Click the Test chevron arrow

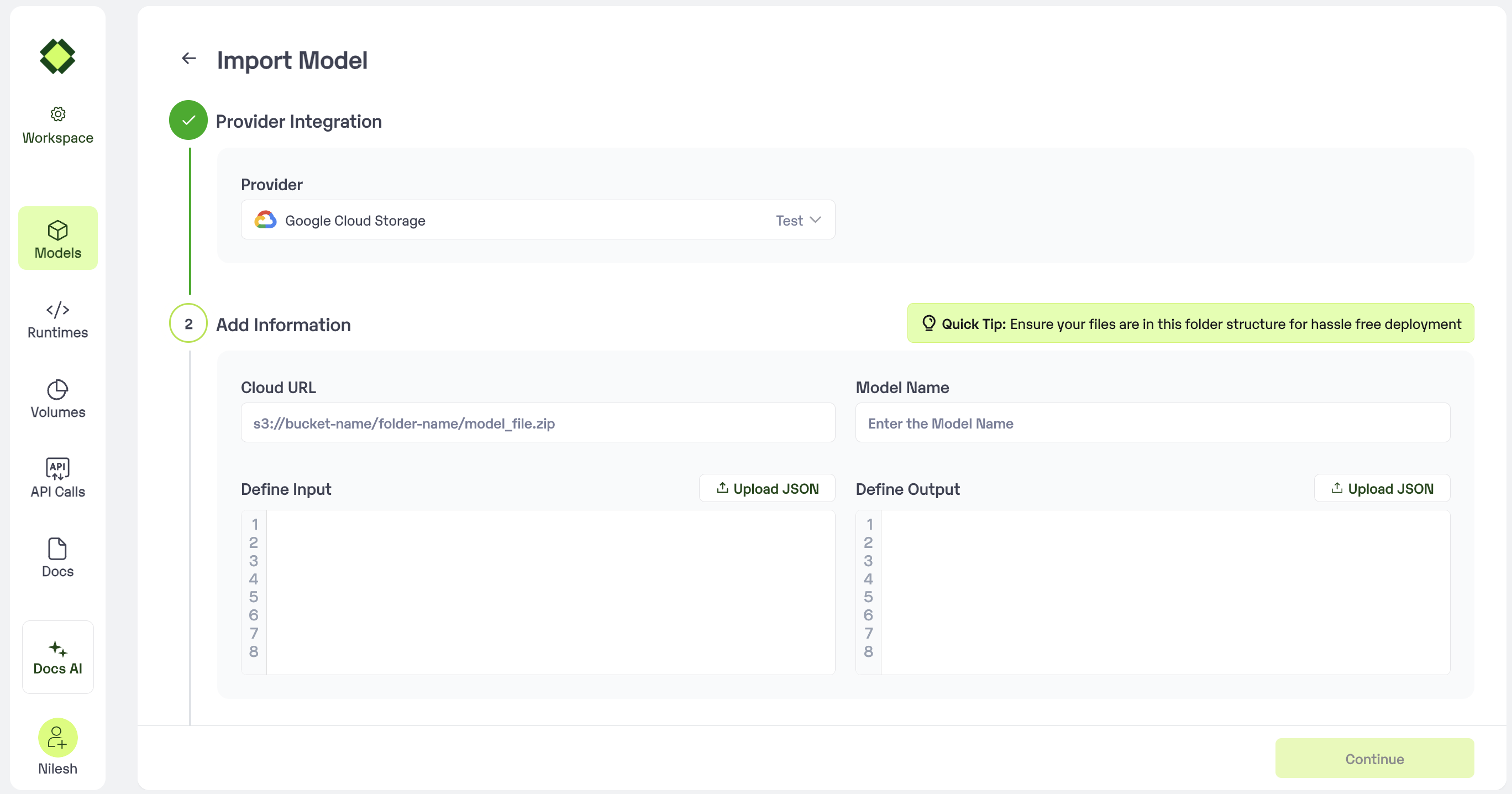(x=815, y=220)
